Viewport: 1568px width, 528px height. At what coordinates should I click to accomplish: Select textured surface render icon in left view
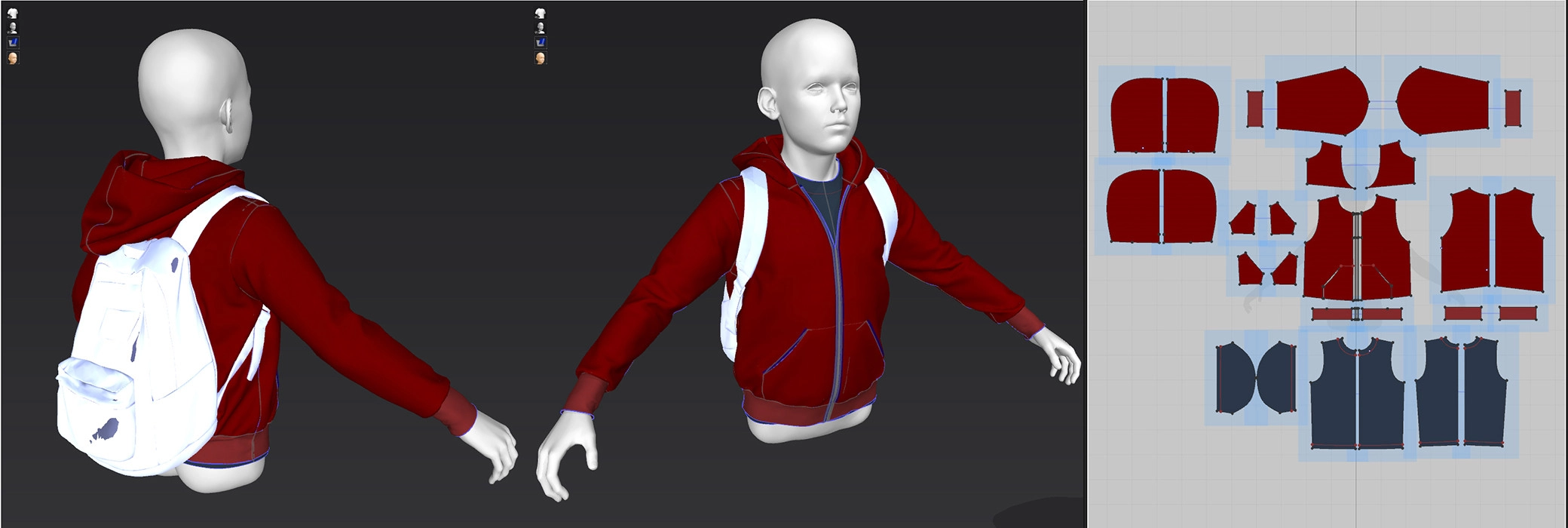coord(13,43)
